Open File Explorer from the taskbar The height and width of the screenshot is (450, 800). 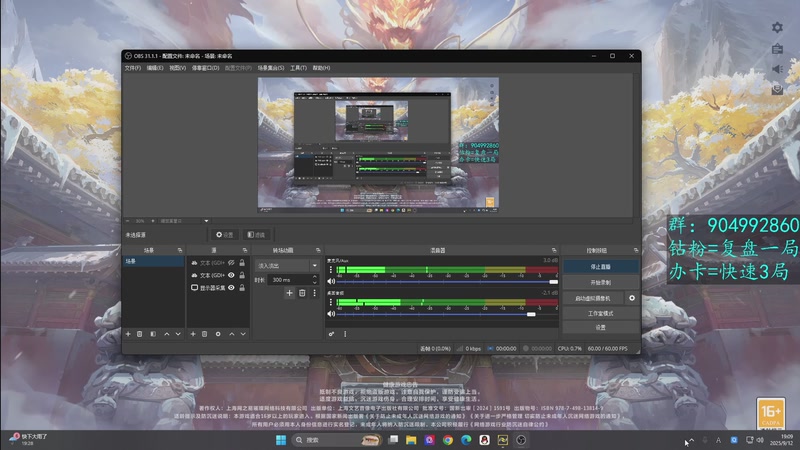click(411, 440)
